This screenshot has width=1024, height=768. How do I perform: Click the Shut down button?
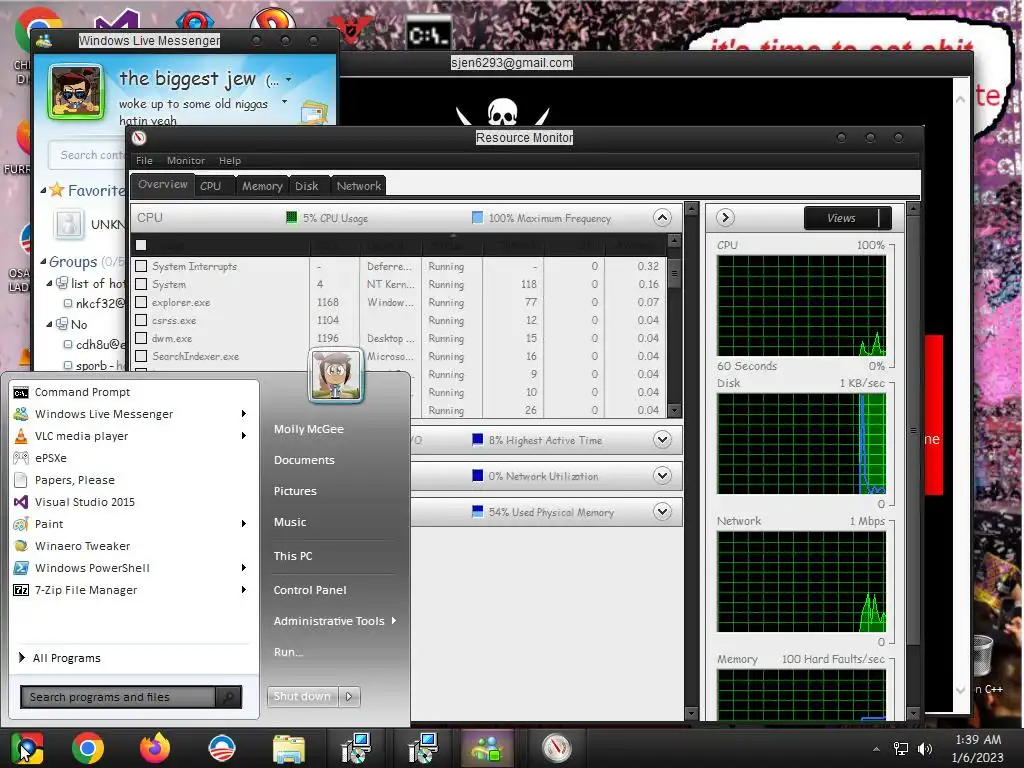point(302,697)
